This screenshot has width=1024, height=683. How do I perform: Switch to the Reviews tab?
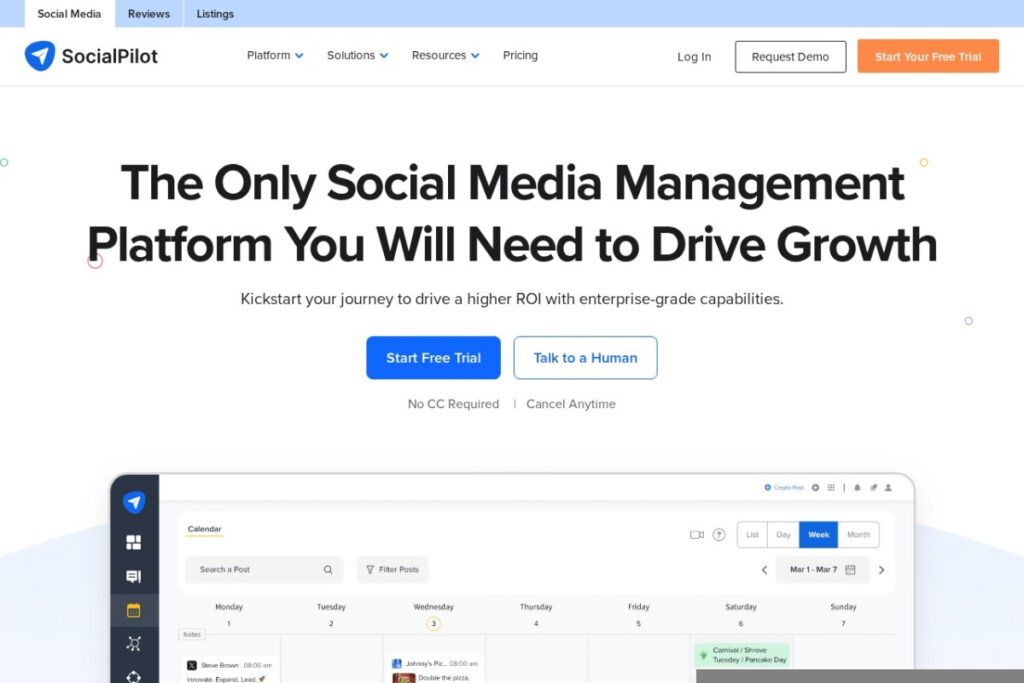149,14
